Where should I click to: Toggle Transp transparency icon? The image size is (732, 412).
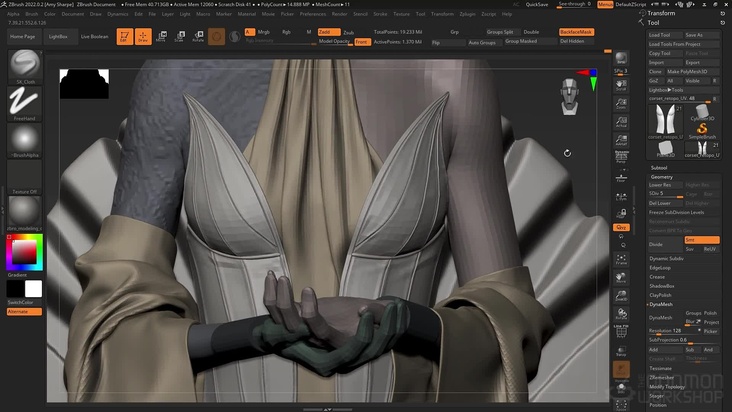pos(621,351)
